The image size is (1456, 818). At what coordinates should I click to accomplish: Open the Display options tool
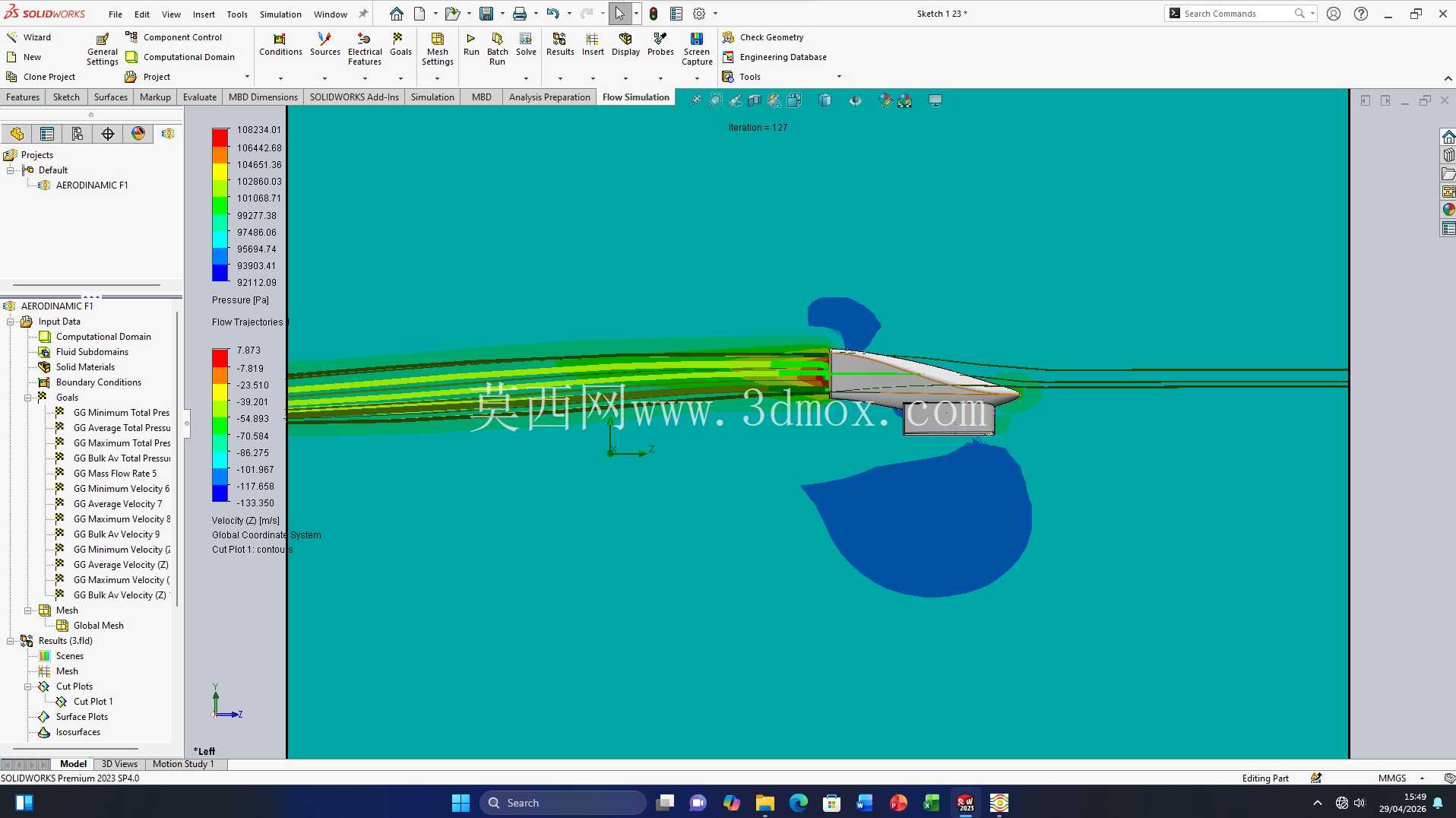point(625,44)
